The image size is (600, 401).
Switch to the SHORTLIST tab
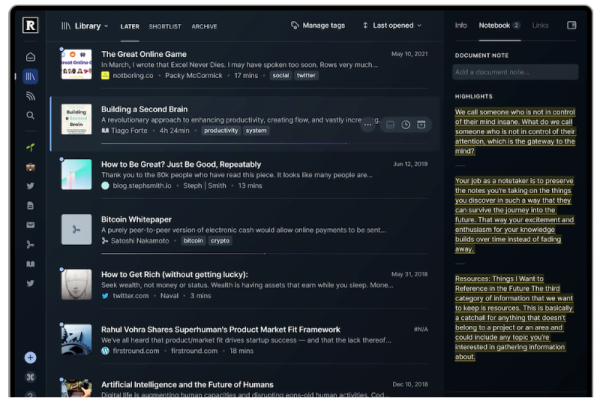click(165, 26)
